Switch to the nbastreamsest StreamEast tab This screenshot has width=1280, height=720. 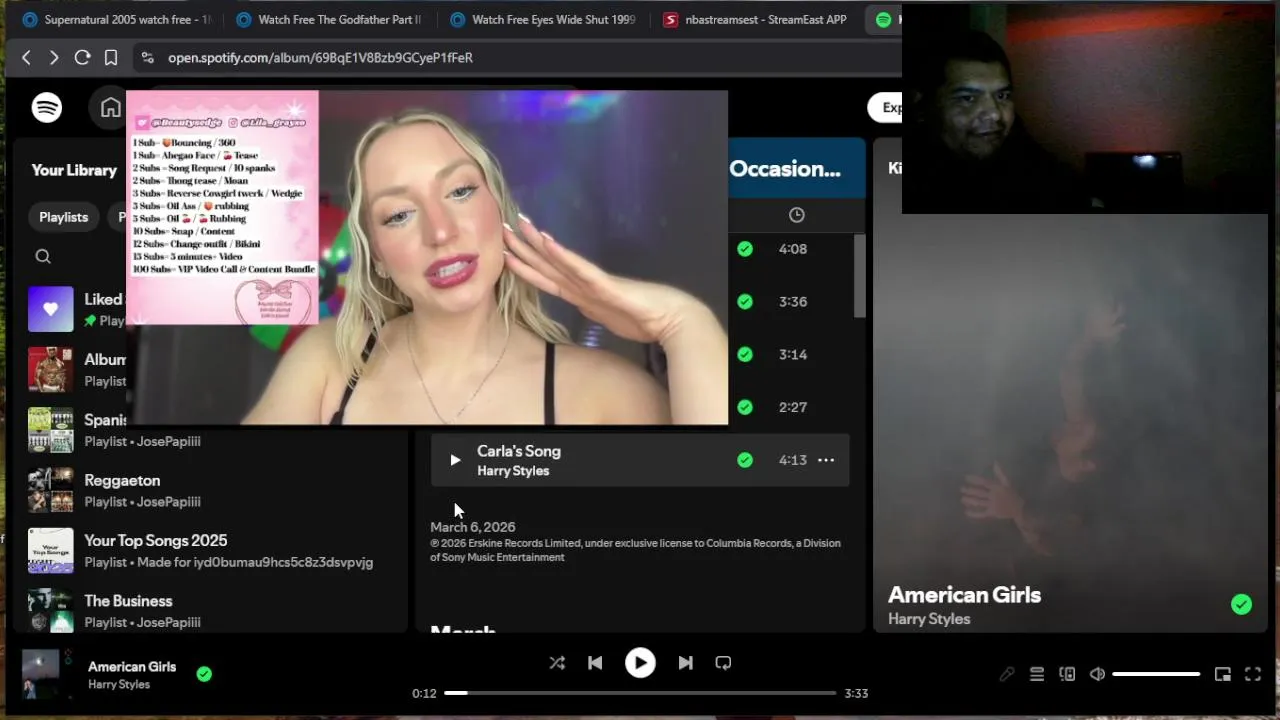756,19
